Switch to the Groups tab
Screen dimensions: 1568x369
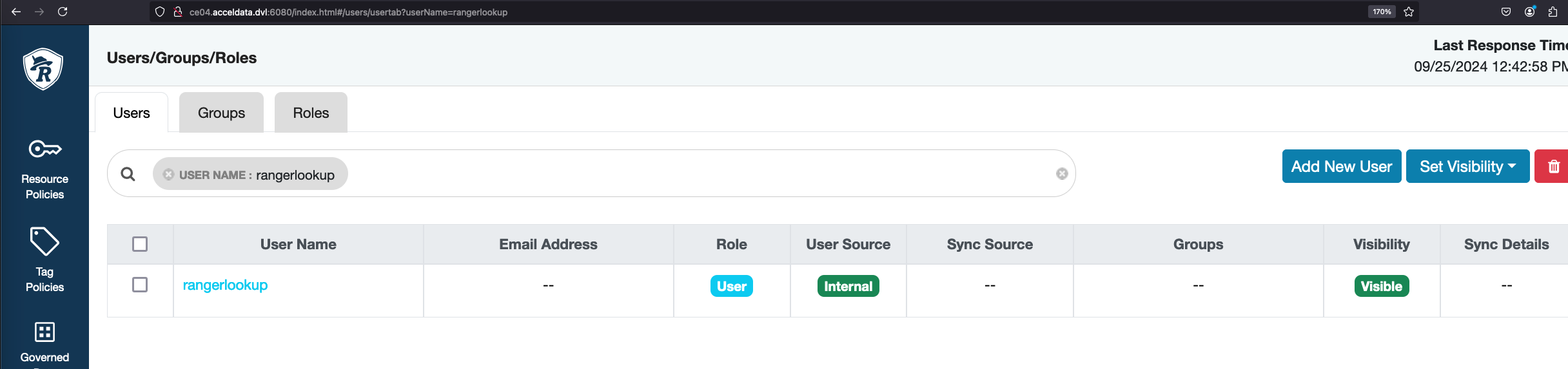pyautogui.click(x=221, y=113)
